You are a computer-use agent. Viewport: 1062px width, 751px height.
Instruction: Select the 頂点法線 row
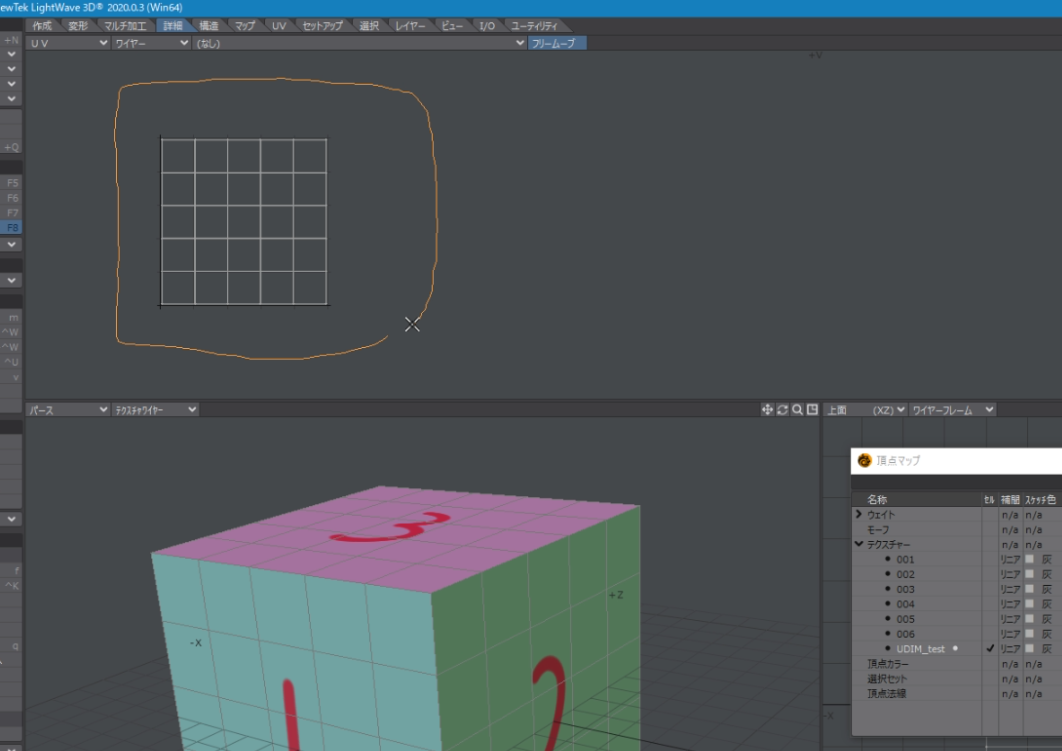point(886,693)
